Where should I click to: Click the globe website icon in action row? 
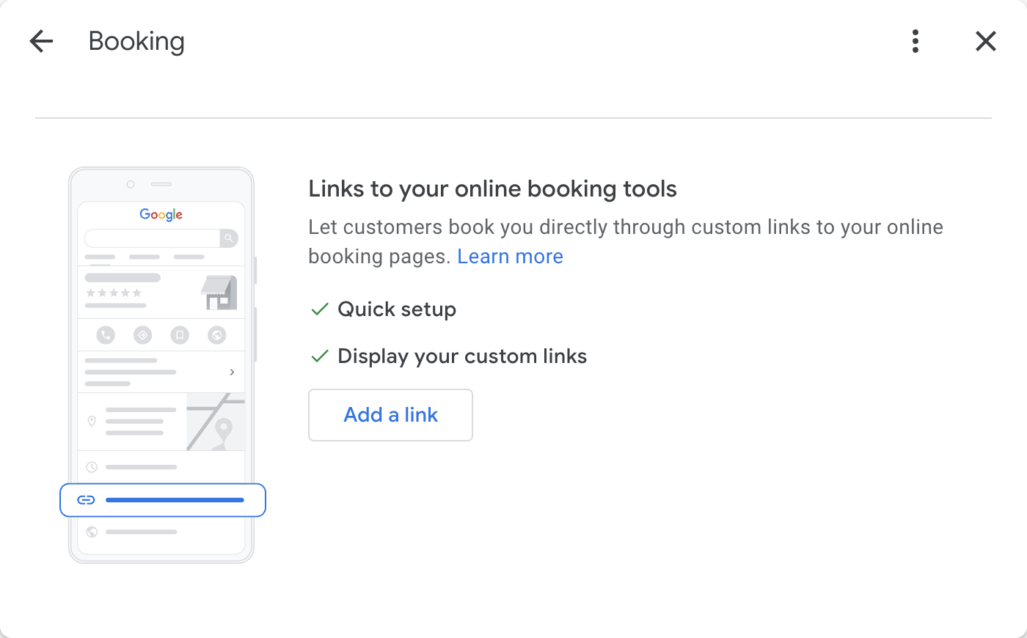pos(217,335)
